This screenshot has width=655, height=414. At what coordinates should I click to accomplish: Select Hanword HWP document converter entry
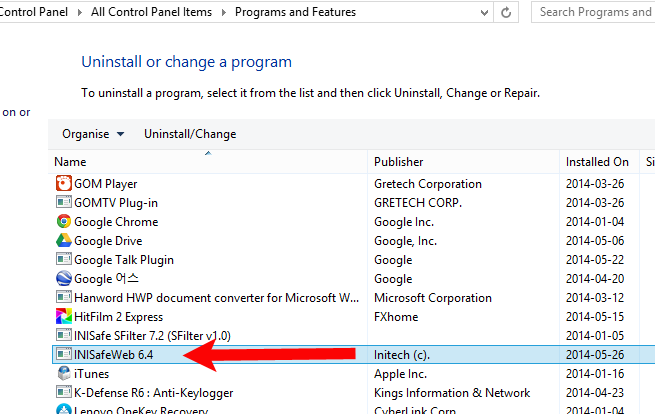coord(216,298)
